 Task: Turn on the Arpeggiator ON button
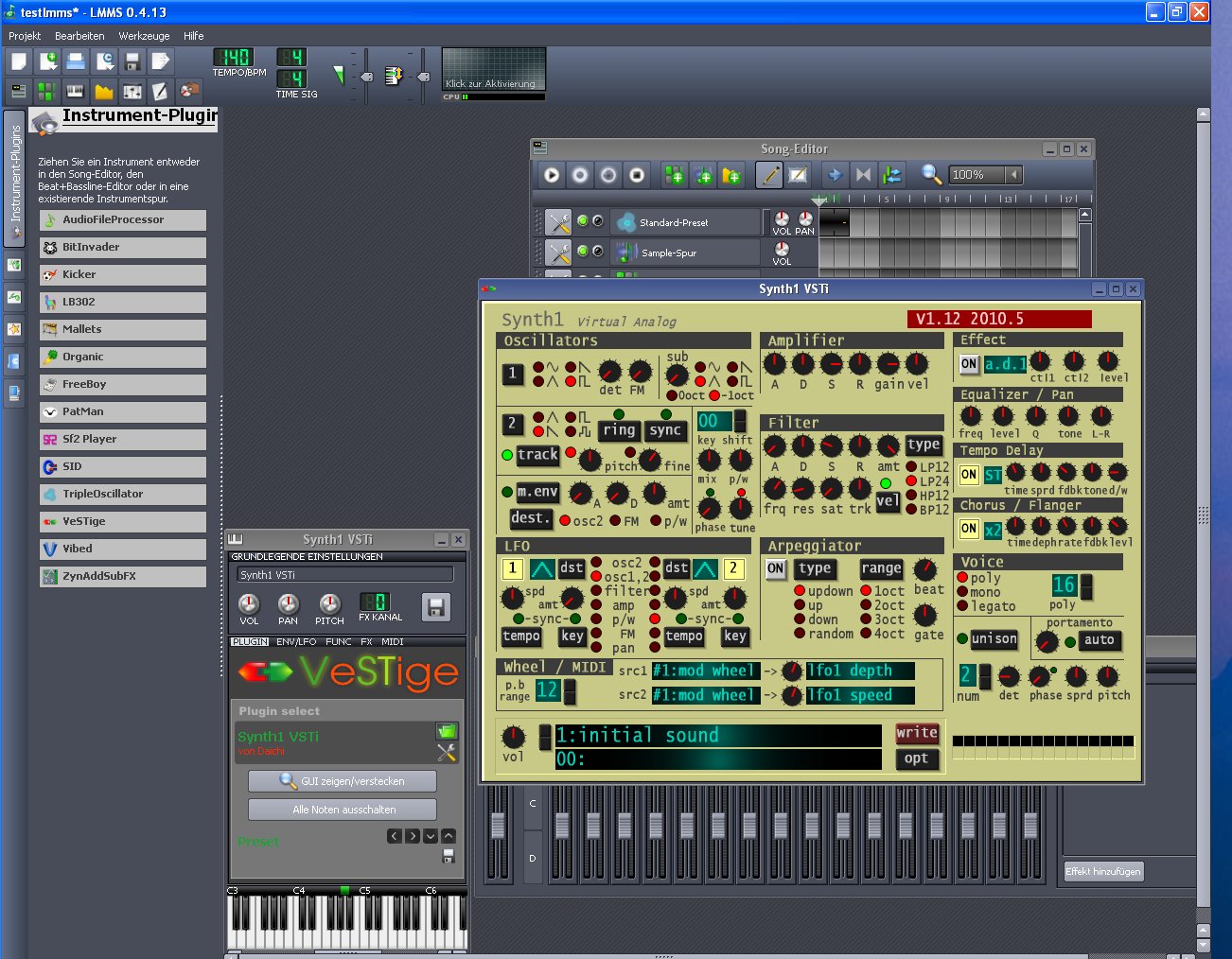(x=776, y=568)
